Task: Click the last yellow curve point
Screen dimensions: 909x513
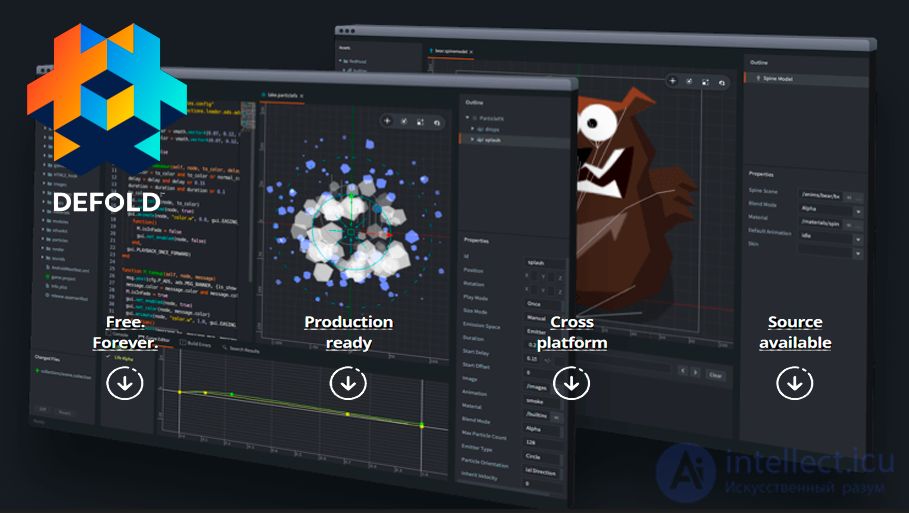Action: coord(421,426)
